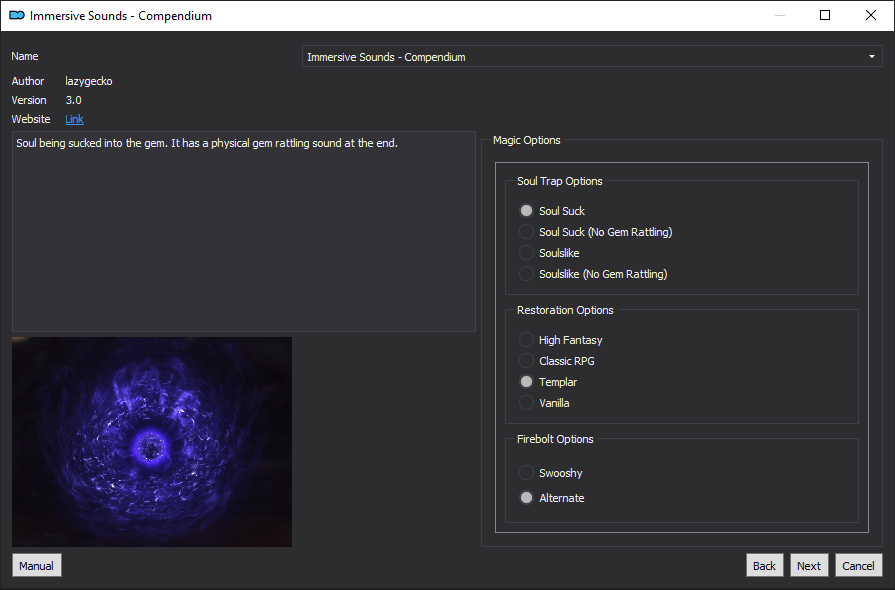
Task: Open the website Link
Action: click(x=74, y=119)
